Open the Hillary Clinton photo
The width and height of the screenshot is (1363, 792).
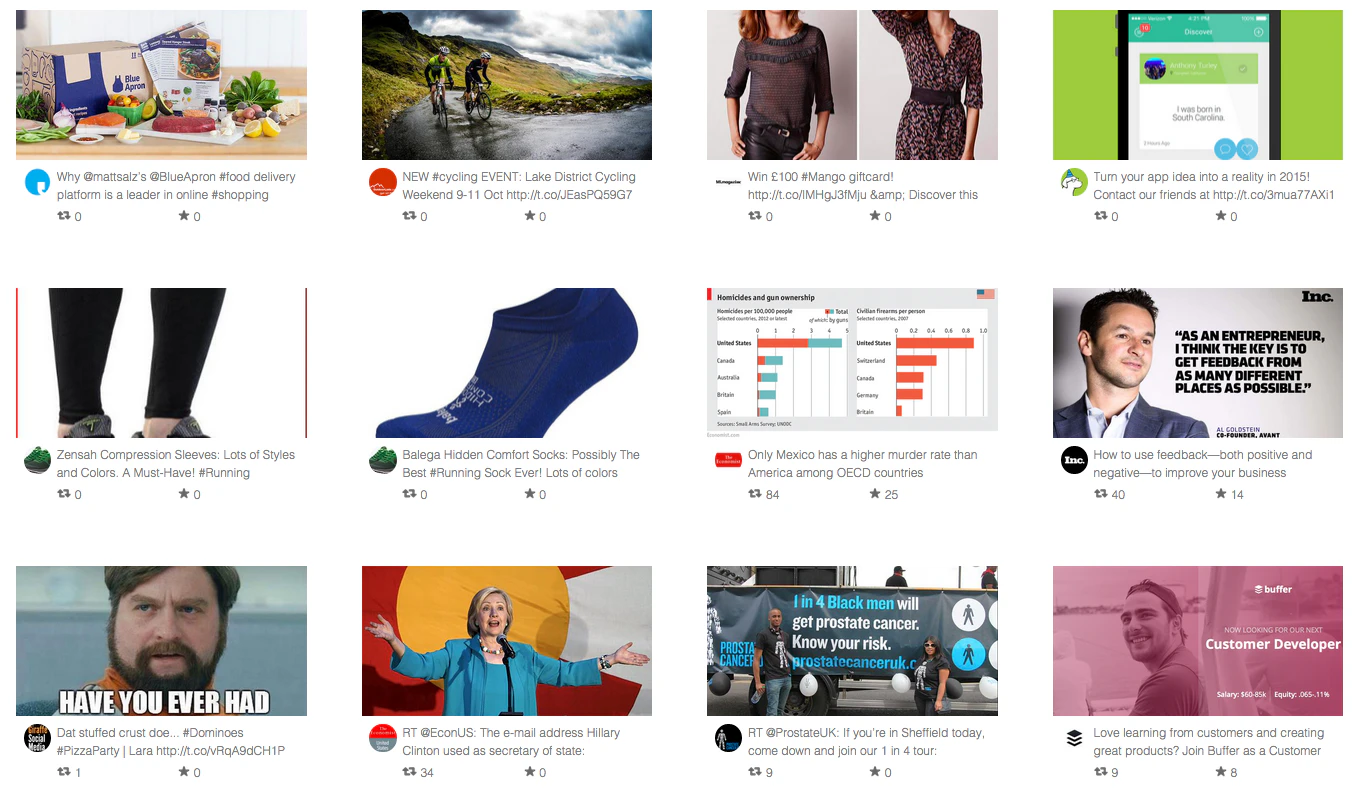coord(507,641)
